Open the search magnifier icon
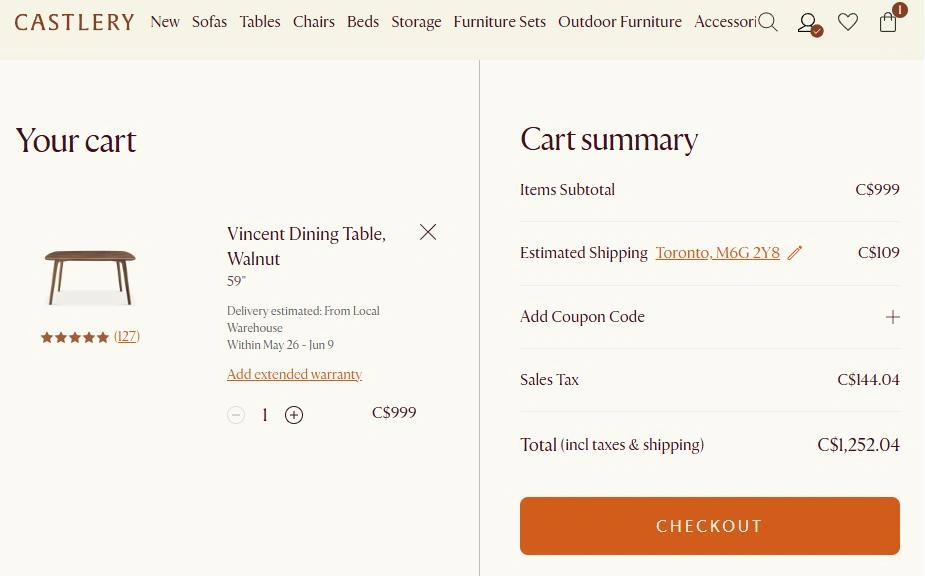This screenshot has width=925, height=576. (x=767, y=22)
